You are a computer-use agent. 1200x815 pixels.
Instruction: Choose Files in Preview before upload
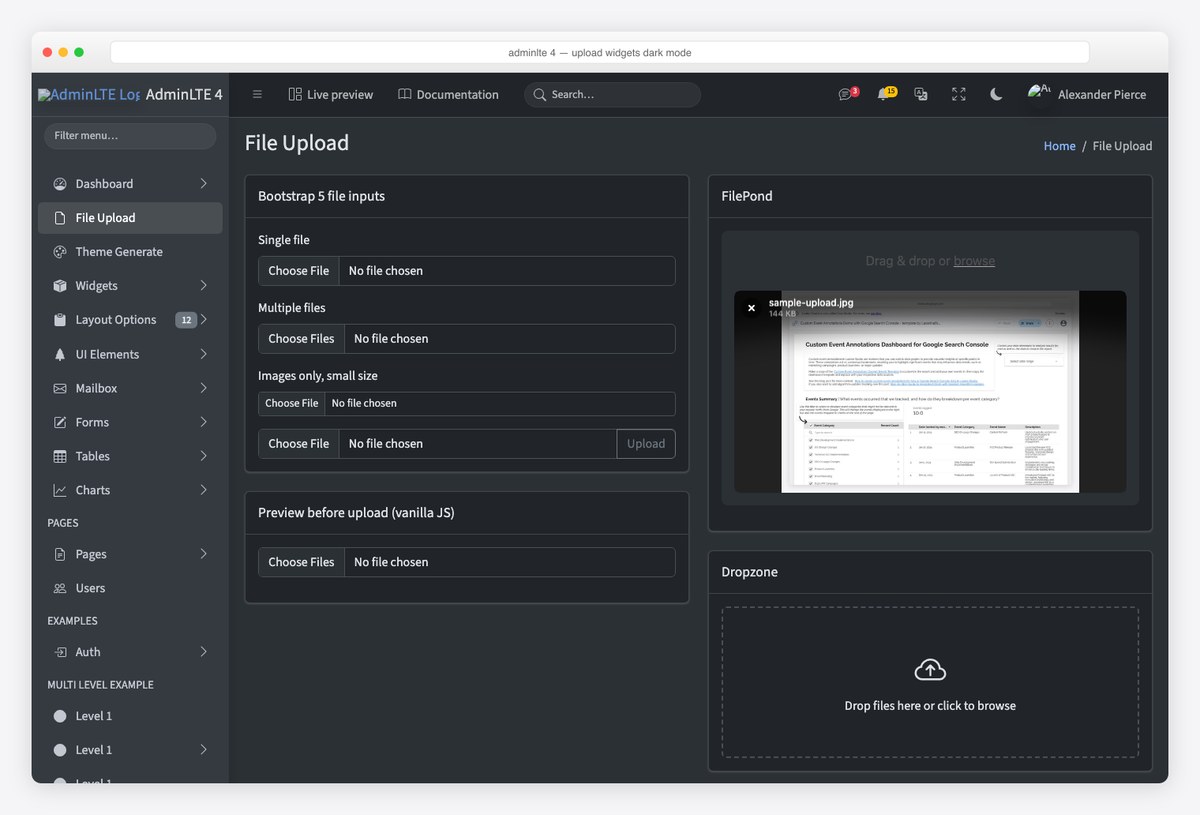click(x=301, y=562)
